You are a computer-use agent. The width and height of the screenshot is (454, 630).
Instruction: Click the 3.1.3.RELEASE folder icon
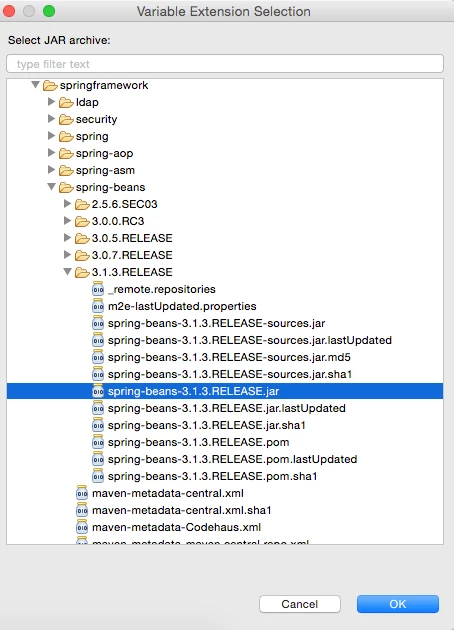(82, 272)
